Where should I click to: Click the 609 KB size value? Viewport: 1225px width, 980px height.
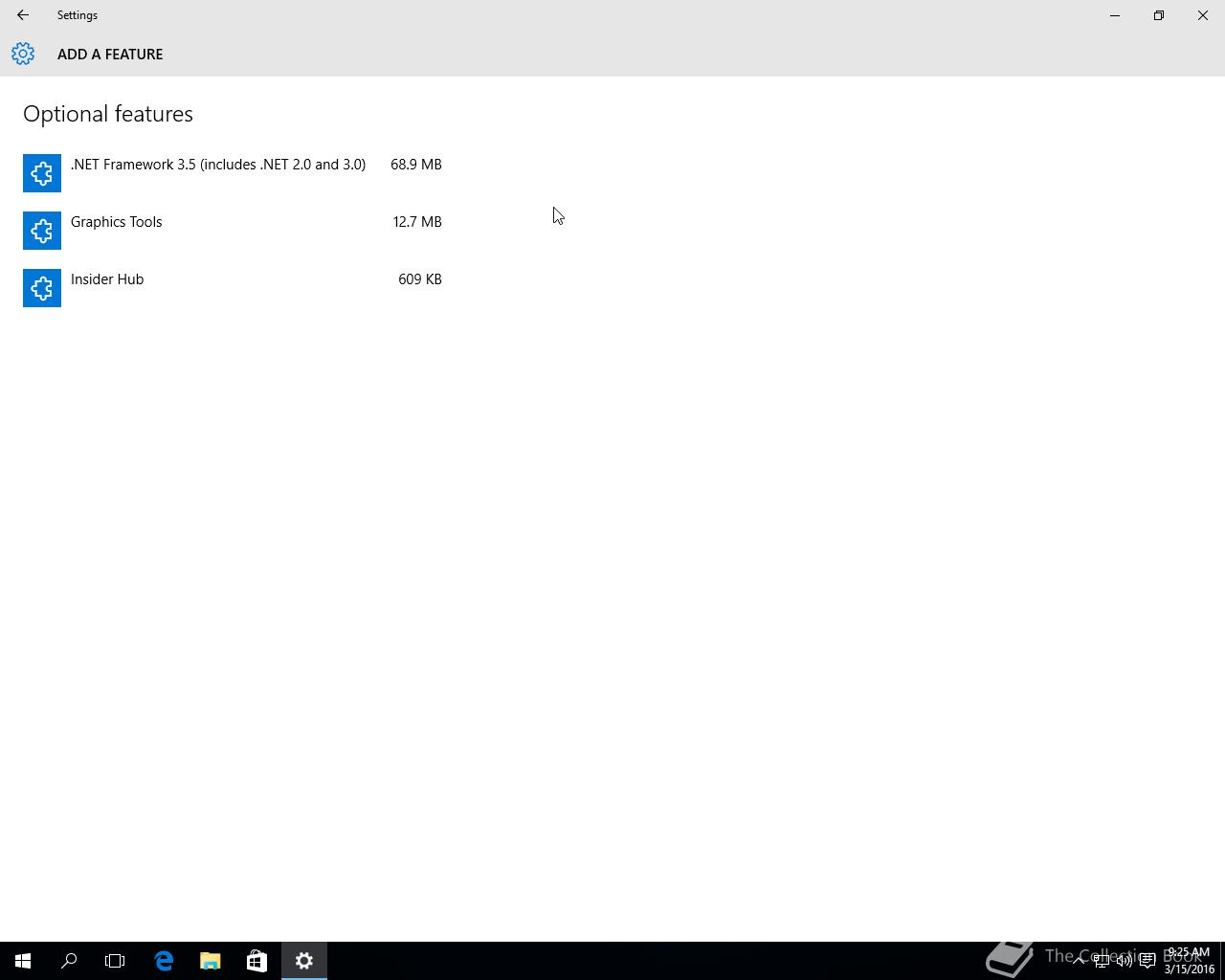coord(420,279)
